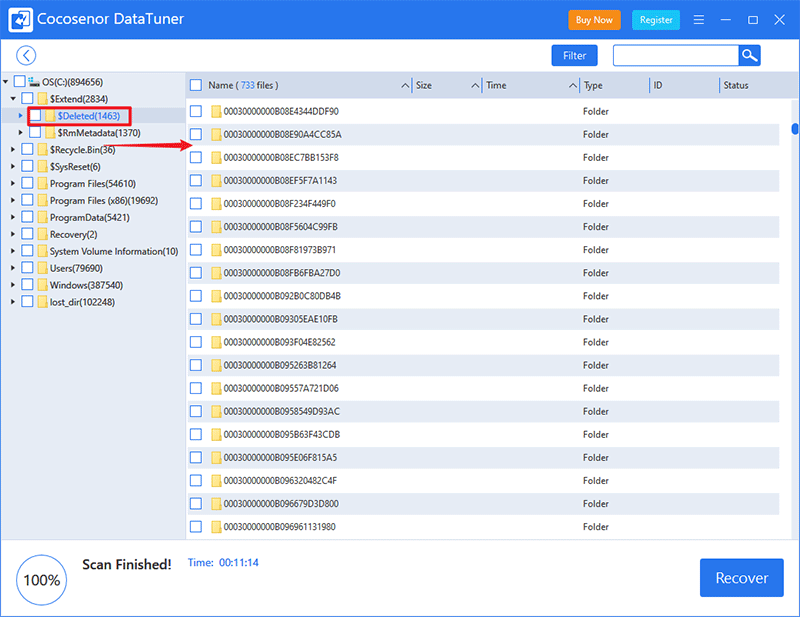Click the file list vertical scrollbar thumb

click(x=795, y=128)
